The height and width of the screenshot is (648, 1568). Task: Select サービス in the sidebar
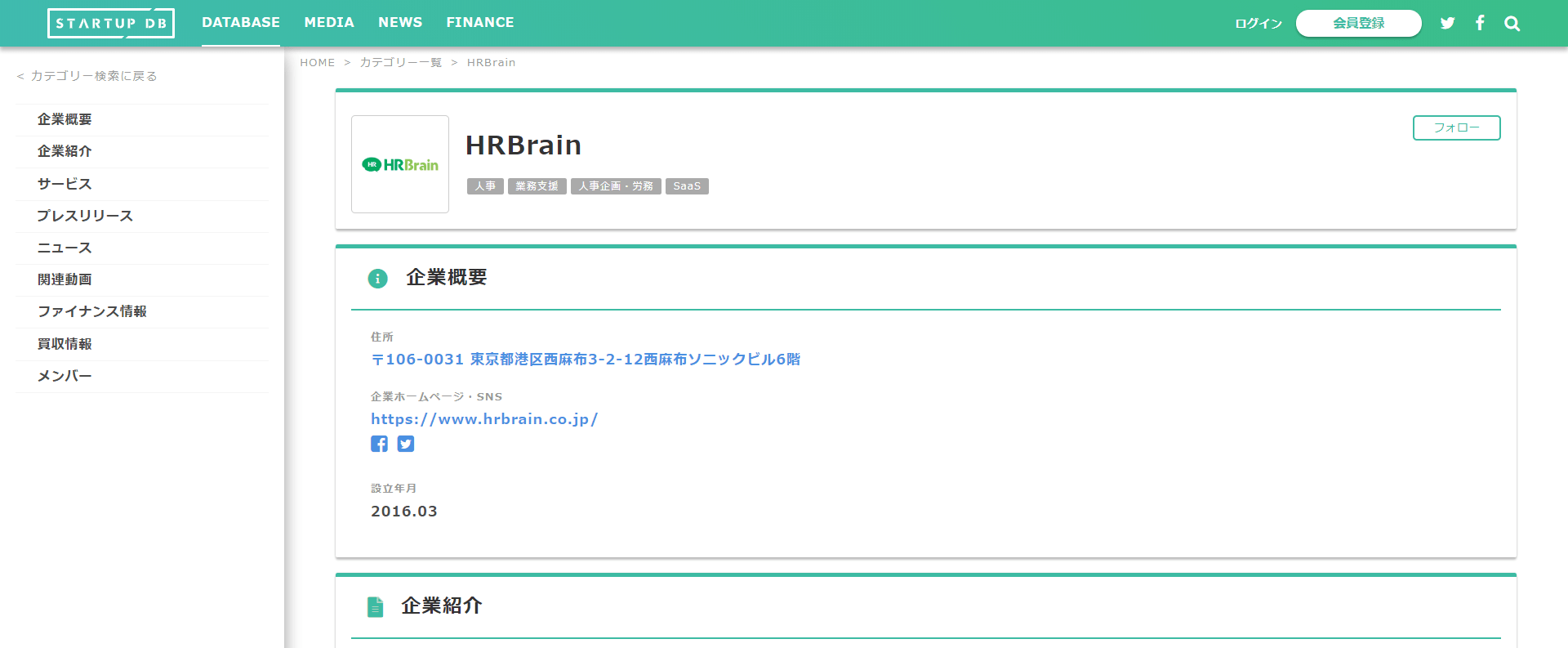click(142, 184)
